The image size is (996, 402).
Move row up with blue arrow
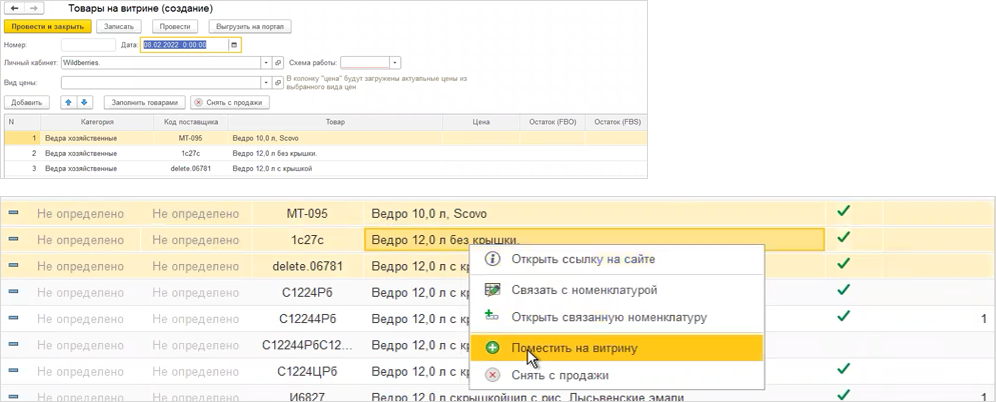69,102
